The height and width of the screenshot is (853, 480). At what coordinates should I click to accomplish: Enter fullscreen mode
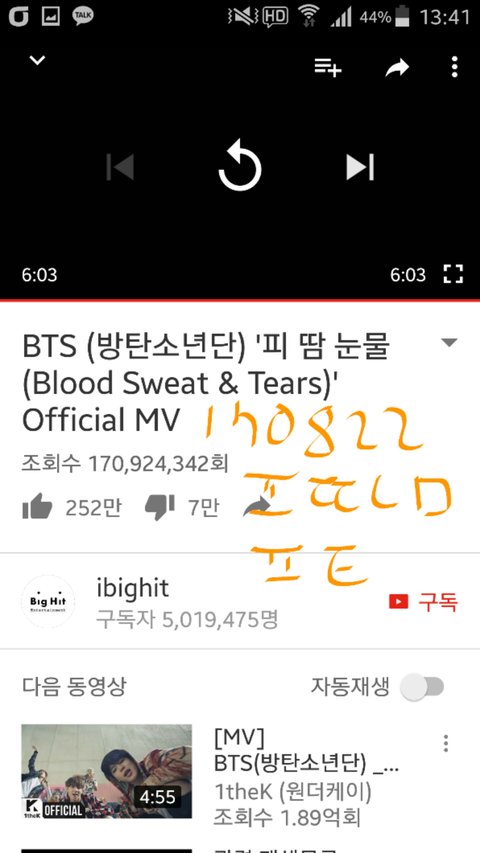click(x=453, y=274)
